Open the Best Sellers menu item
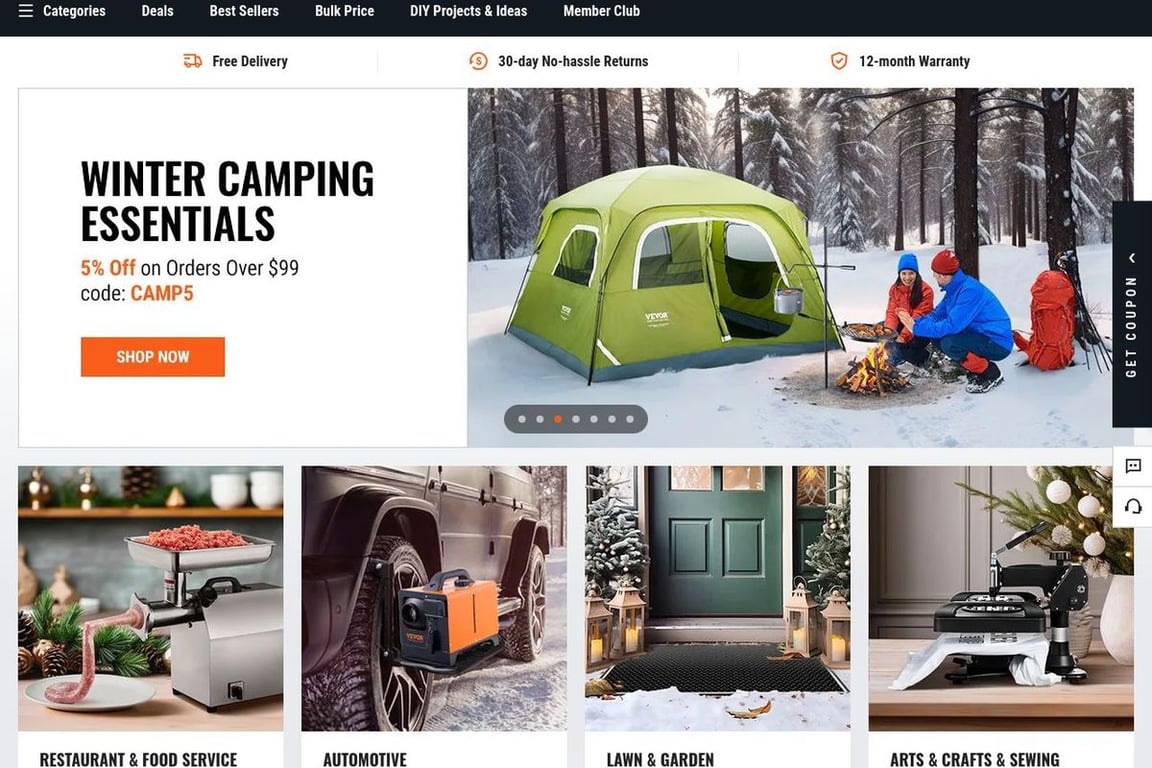This screenshot has width=1152, height=768. (244, 11)
